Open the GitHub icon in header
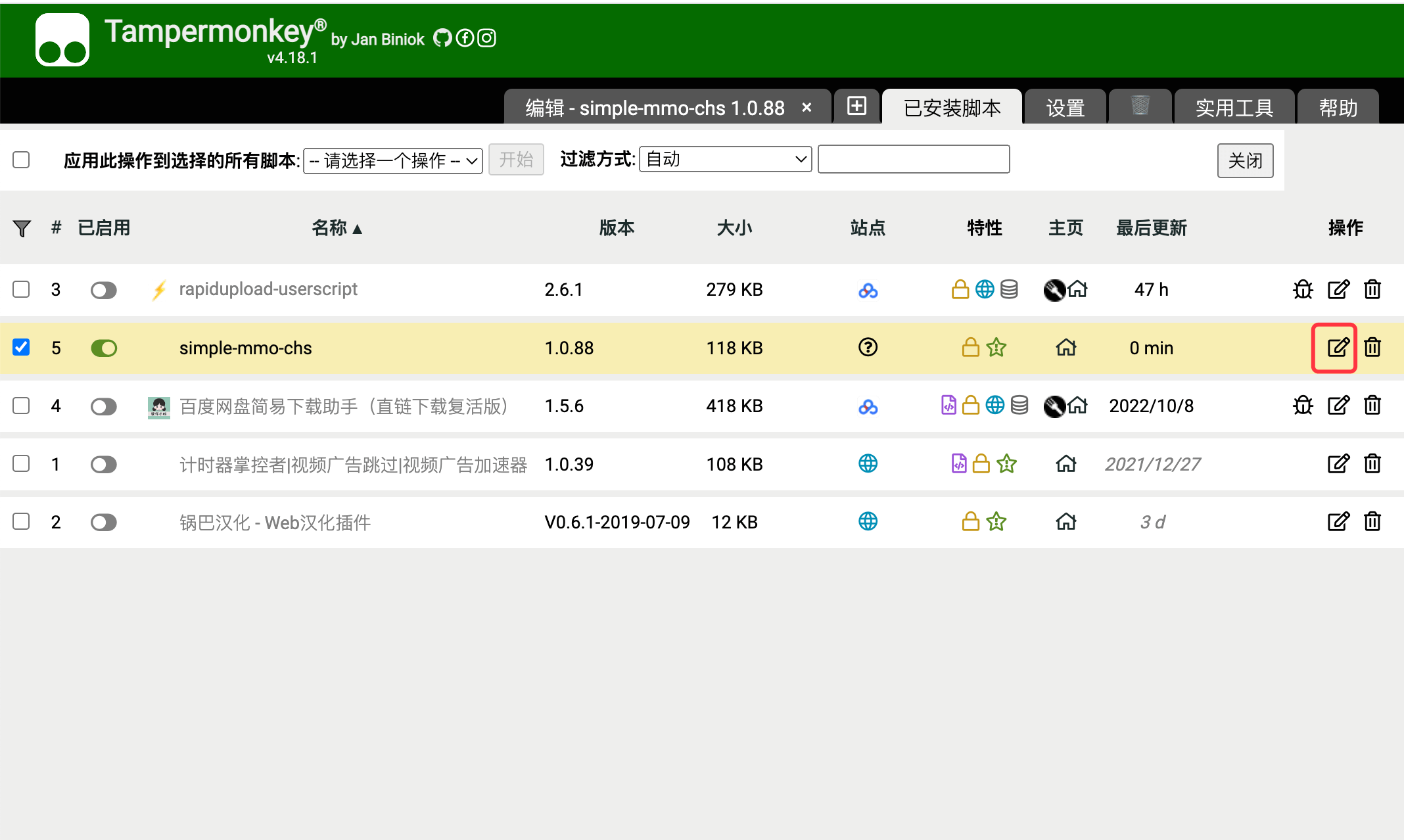The width and height of the screenshot is (1404, 840). pyautogui.click(x=442, y=38)
